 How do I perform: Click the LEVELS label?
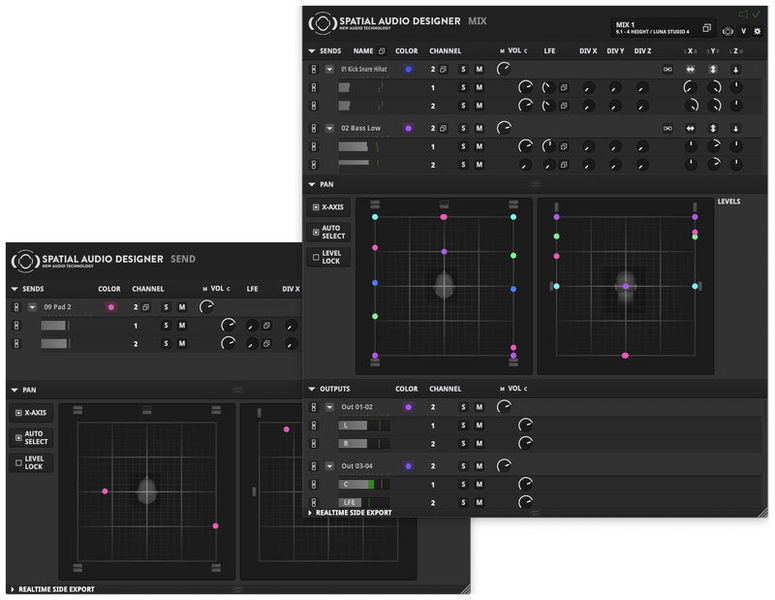point(729,202)
